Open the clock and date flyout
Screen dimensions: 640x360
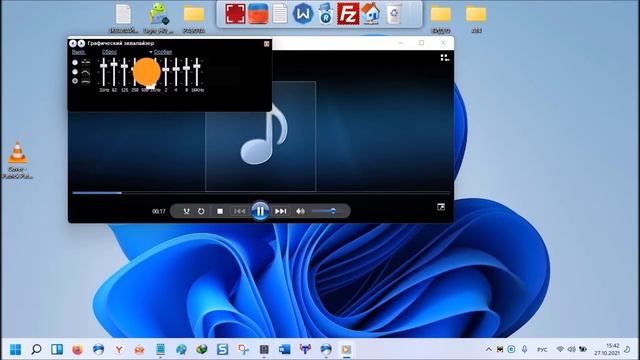pyautogui.click(x=608, y=349)
